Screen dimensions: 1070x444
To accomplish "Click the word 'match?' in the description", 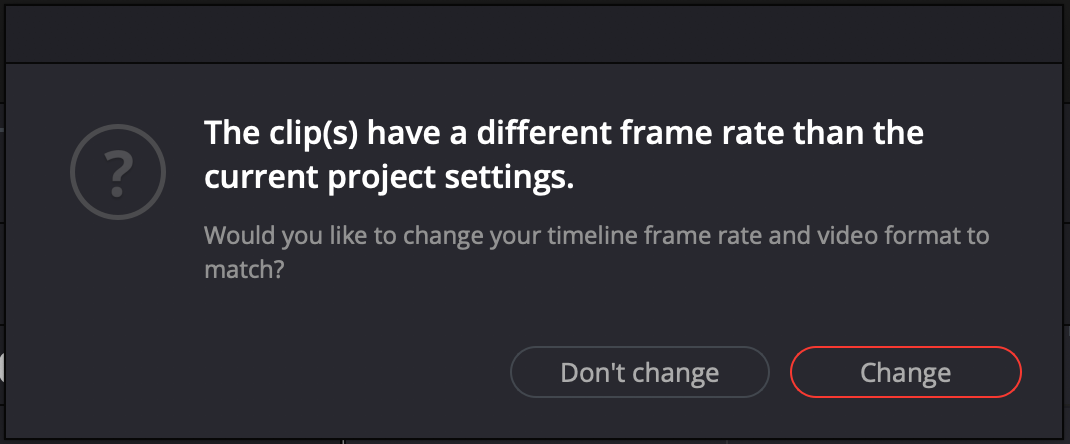I will 244,270.
